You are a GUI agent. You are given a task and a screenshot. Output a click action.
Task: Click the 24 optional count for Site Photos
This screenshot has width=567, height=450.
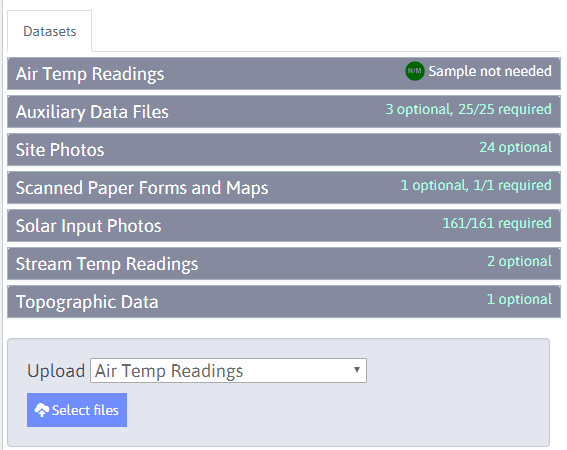point(516,147)
